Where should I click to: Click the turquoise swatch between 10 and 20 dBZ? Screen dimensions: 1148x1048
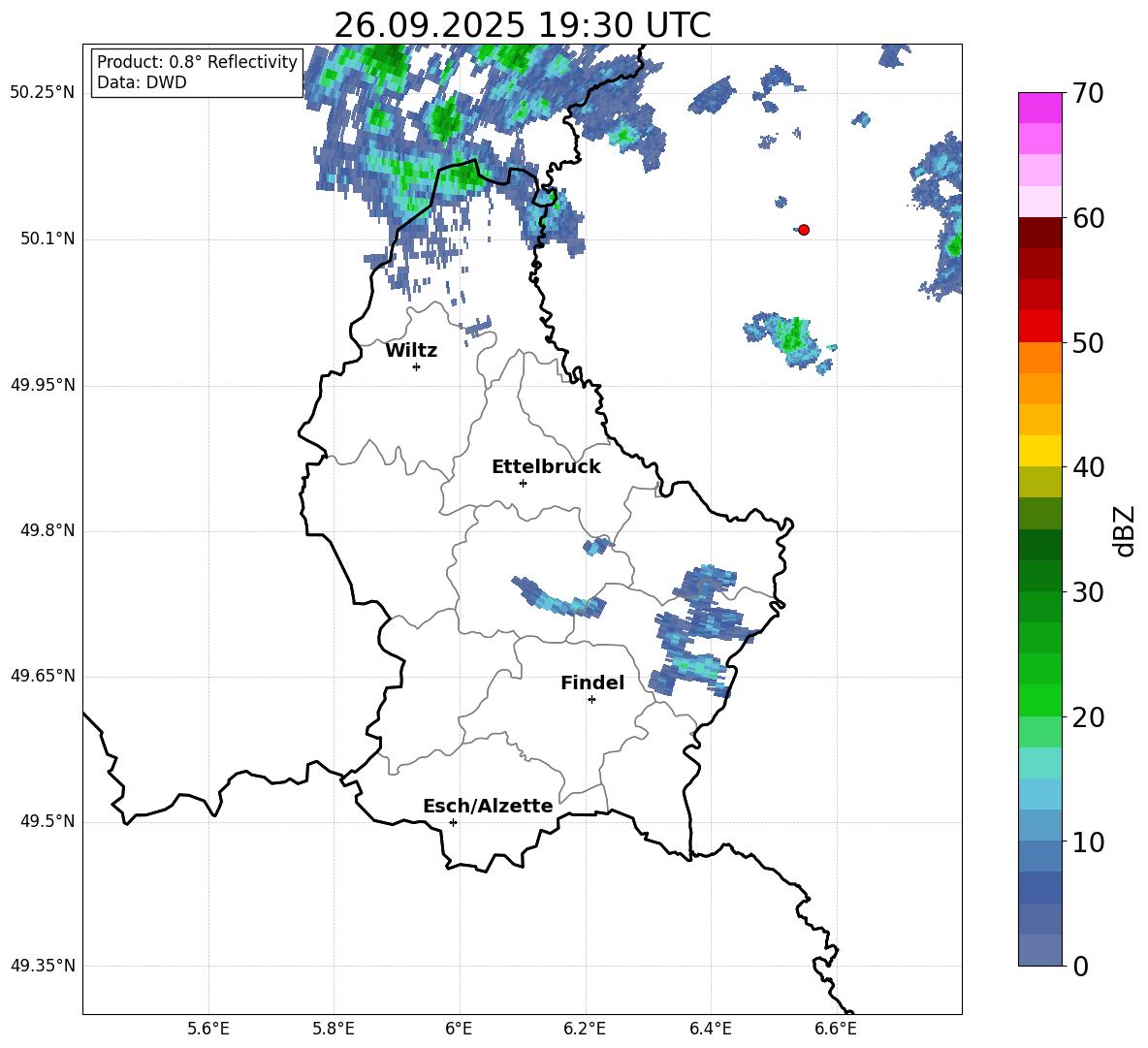(1039, 763)
